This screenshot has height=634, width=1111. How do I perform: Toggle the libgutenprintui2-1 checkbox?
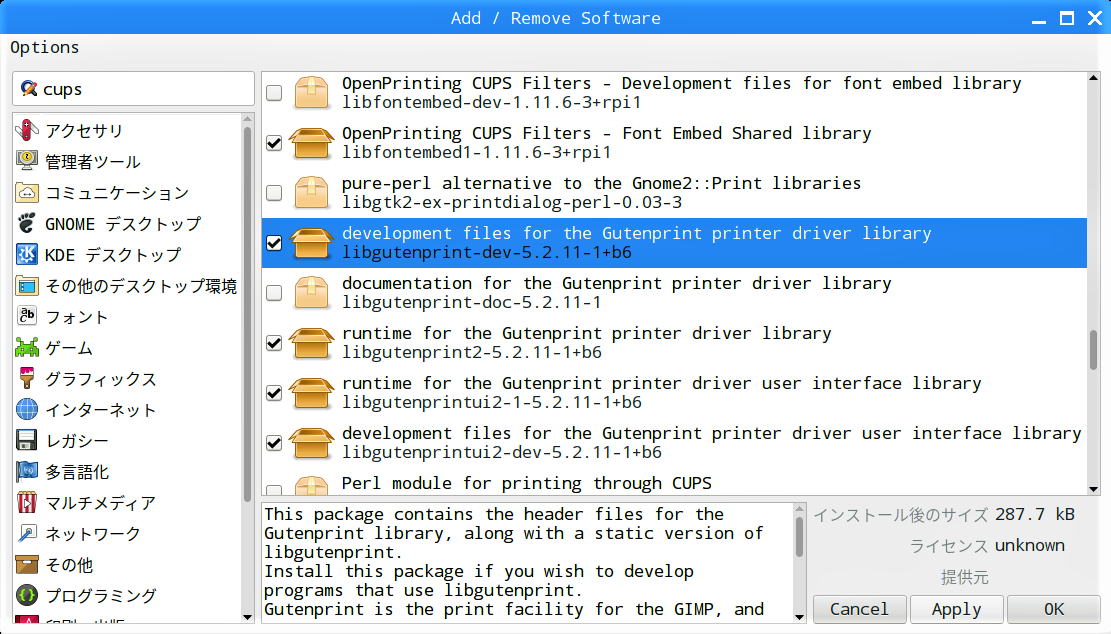274,393
